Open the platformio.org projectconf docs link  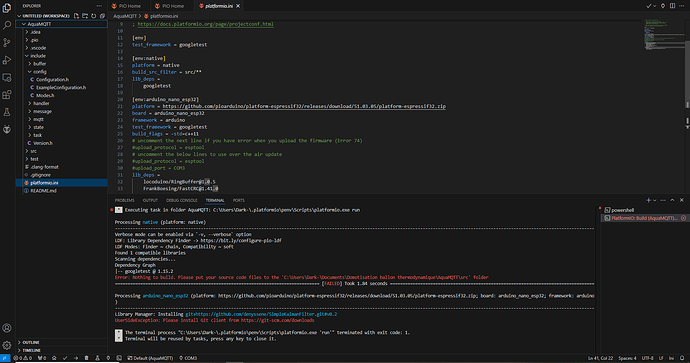click(206, 24)
